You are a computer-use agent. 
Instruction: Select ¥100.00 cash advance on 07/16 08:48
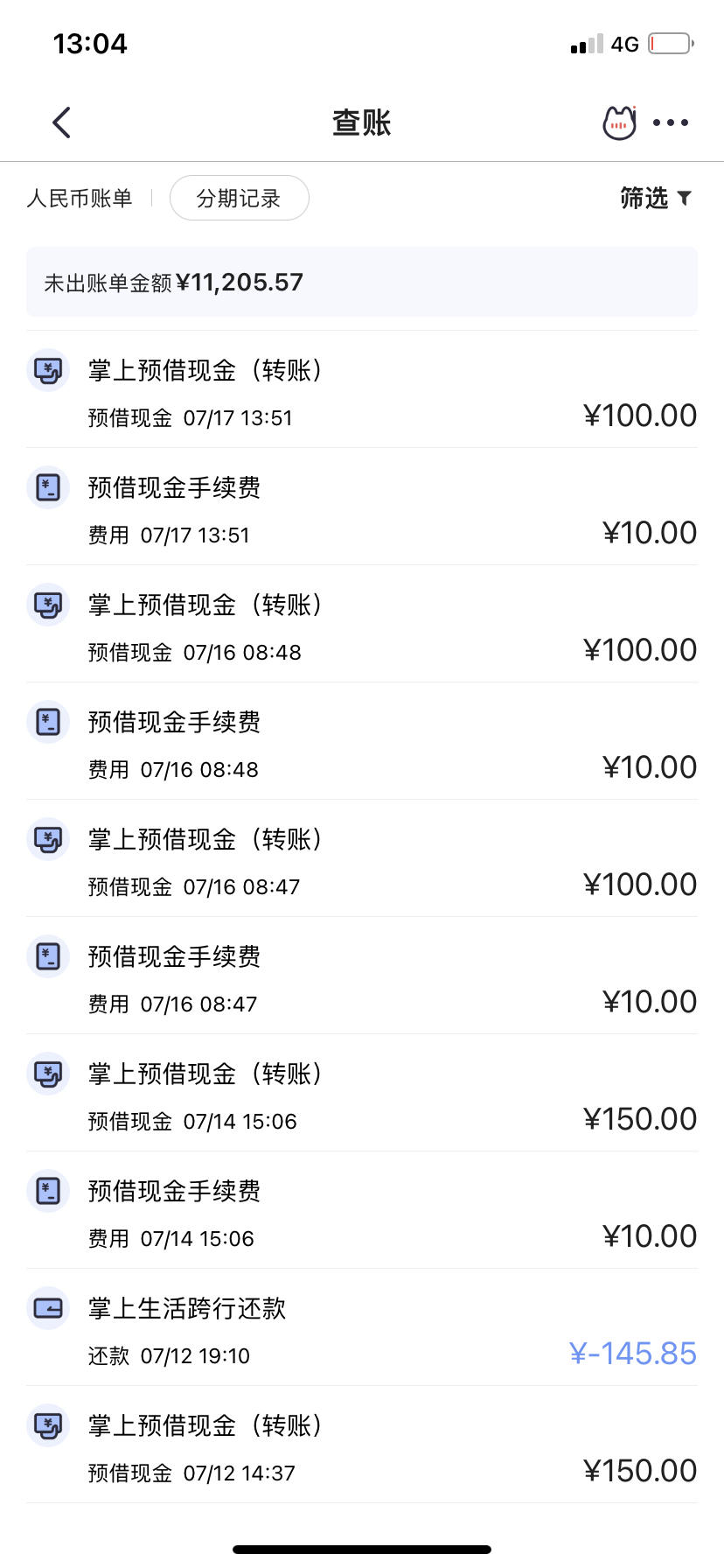coord(362,624)
